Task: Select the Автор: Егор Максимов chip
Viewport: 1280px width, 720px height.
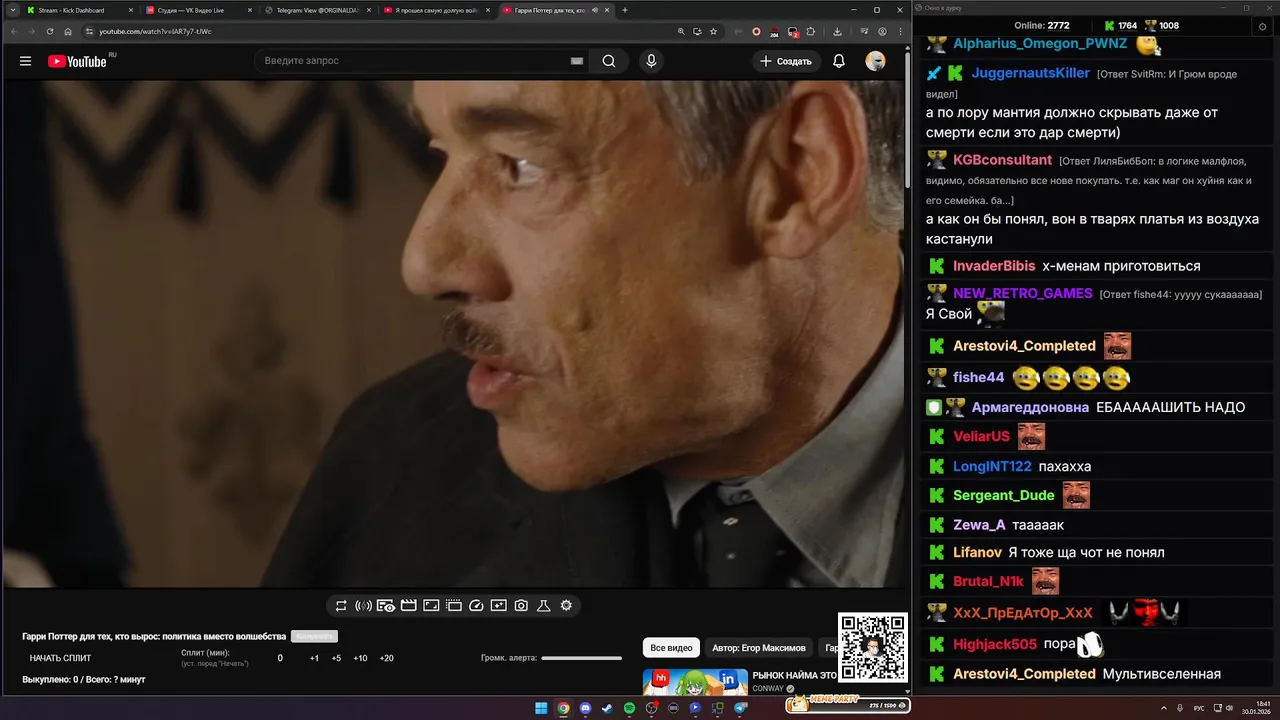Action: (758, 648)
